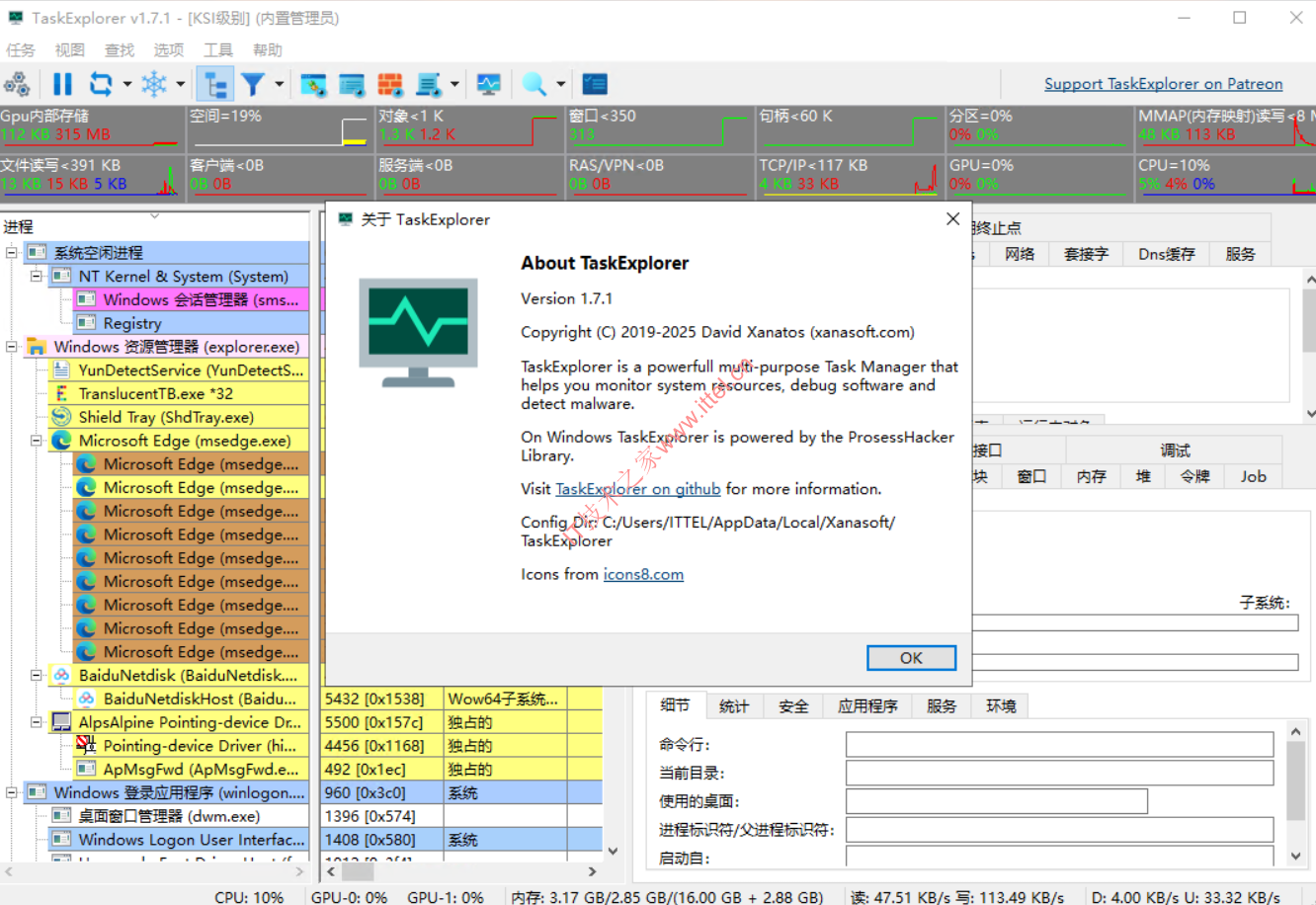Open the TaskExplorer on github link
This screenshot has width=1316, height=905.
[x=637, y=489]
